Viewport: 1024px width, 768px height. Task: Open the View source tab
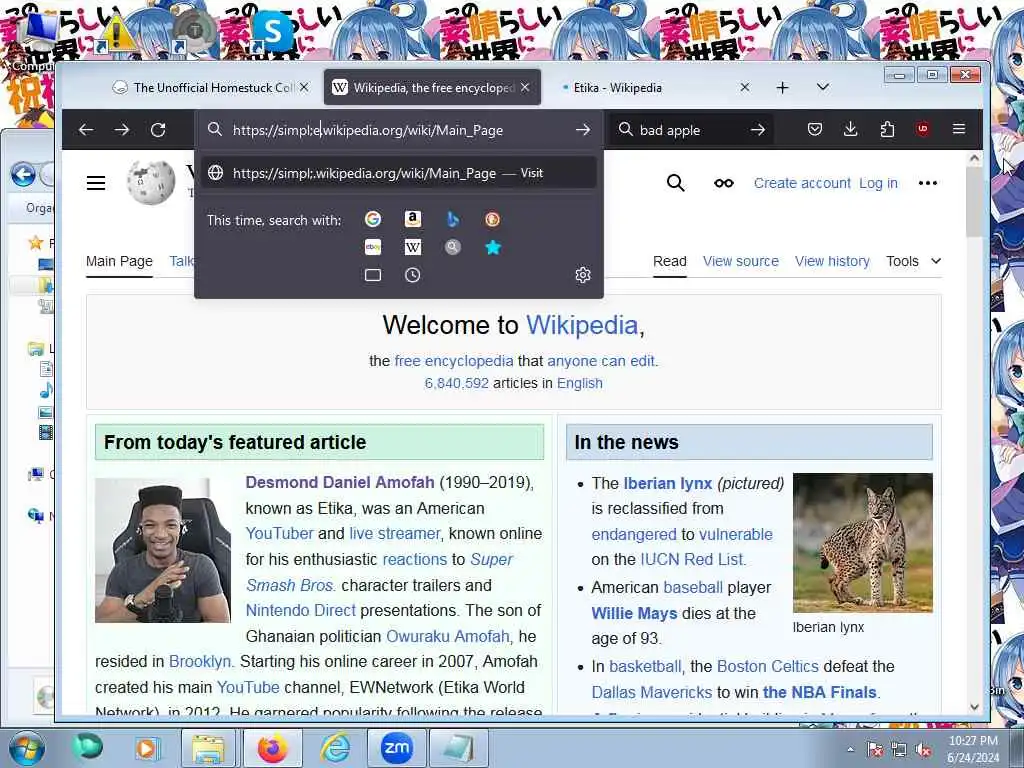pyautogui.click(x=741, y=261)
